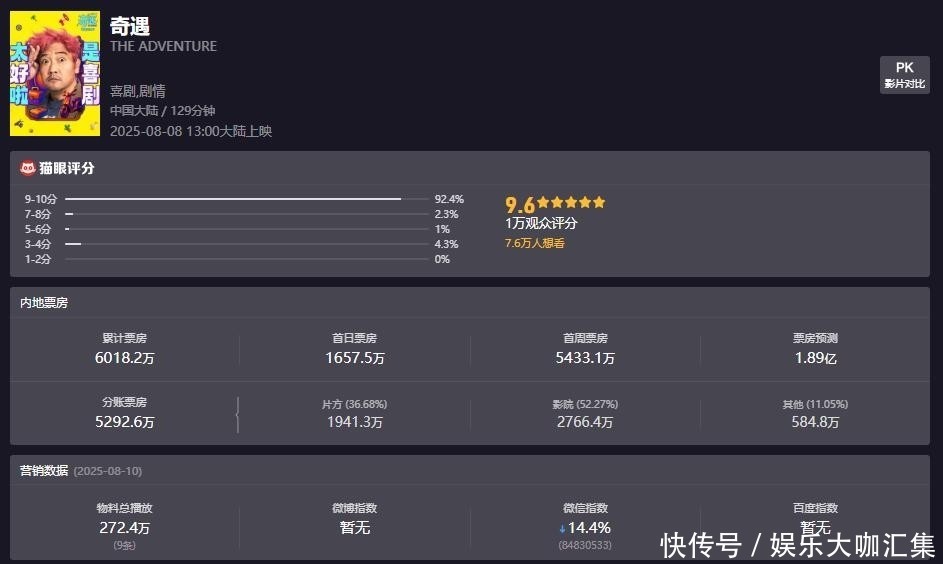Click the 1万观众评分 text
Image resolution: width=943 pixels, height=564 pixels.
click(x=541, y=223)
